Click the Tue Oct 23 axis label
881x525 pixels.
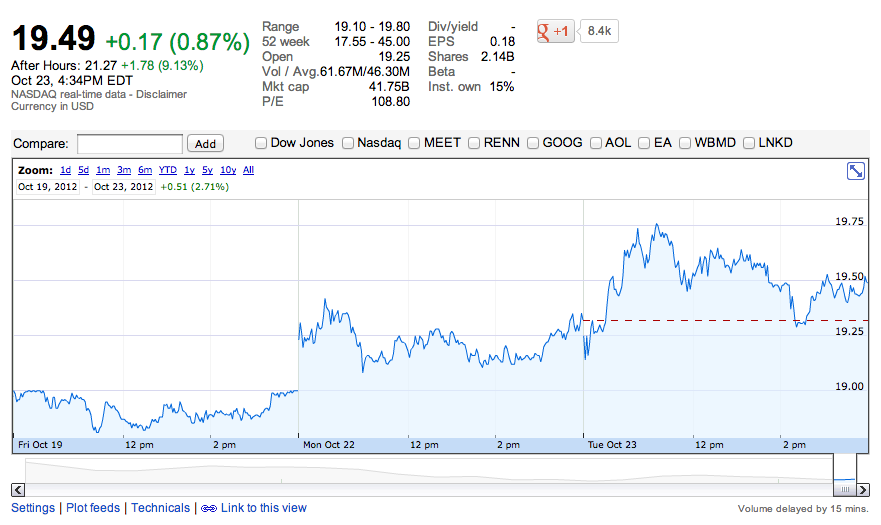click(612, 445)
